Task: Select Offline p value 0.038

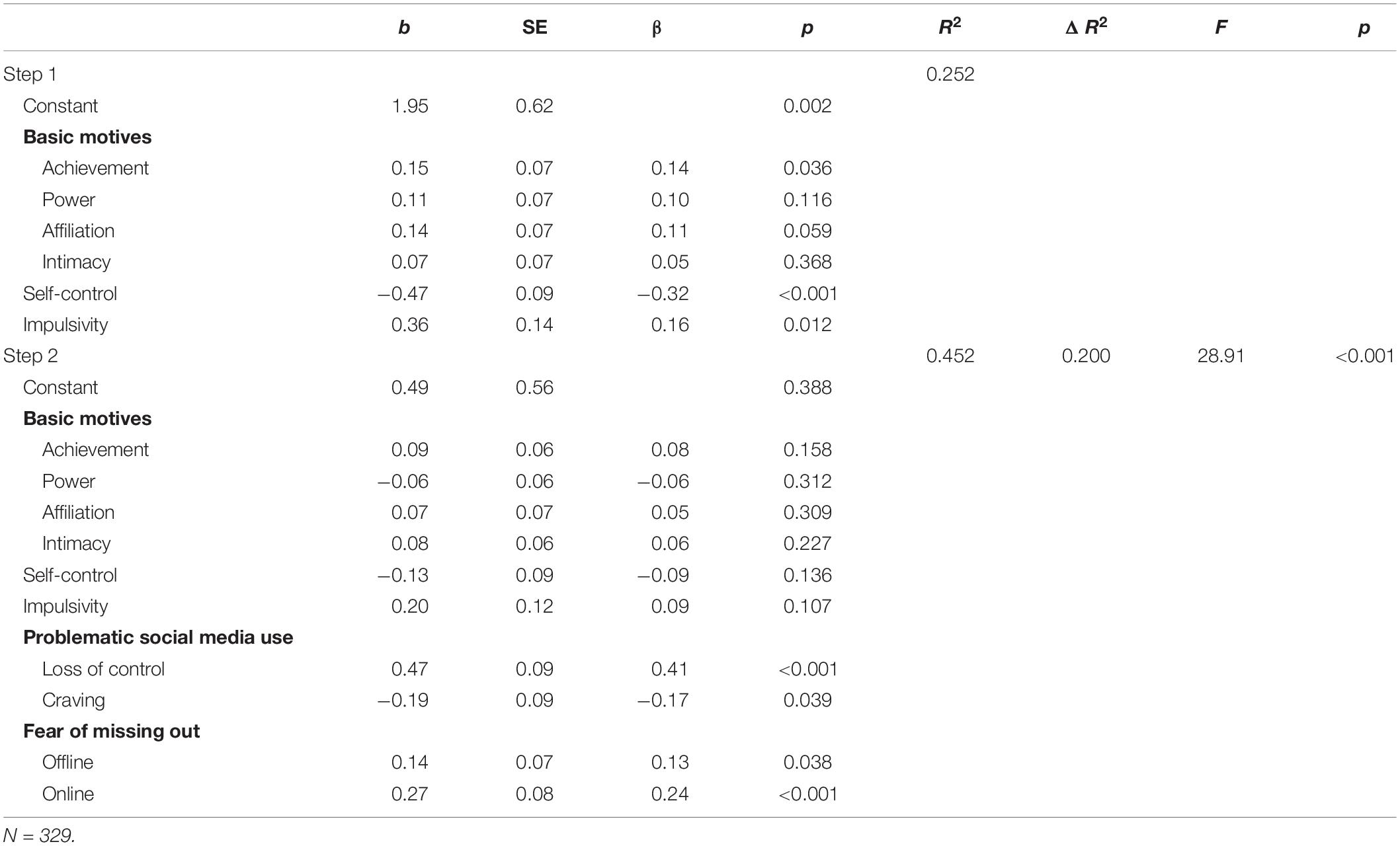Action: pyautogui.click(x=807, y=762)
